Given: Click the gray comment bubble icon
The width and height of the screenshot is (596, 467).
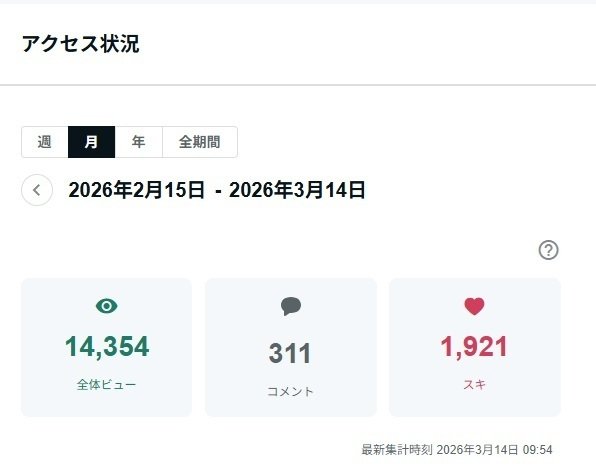Looking at the screenshot, I should (x=291, y=307).
